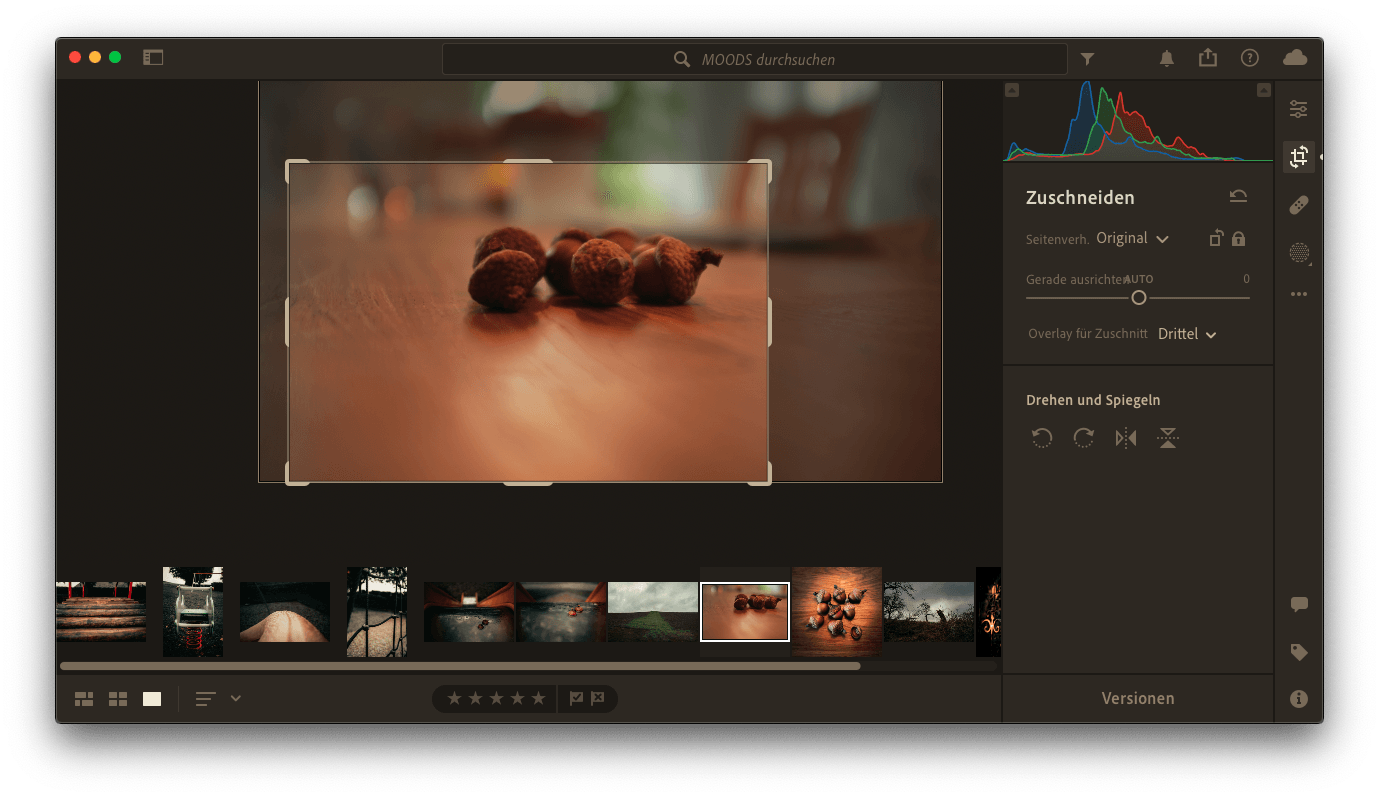Toggle the aspect ratio lock
The width and height of the screenshot is (1379, 797).
pos(1239,239)
